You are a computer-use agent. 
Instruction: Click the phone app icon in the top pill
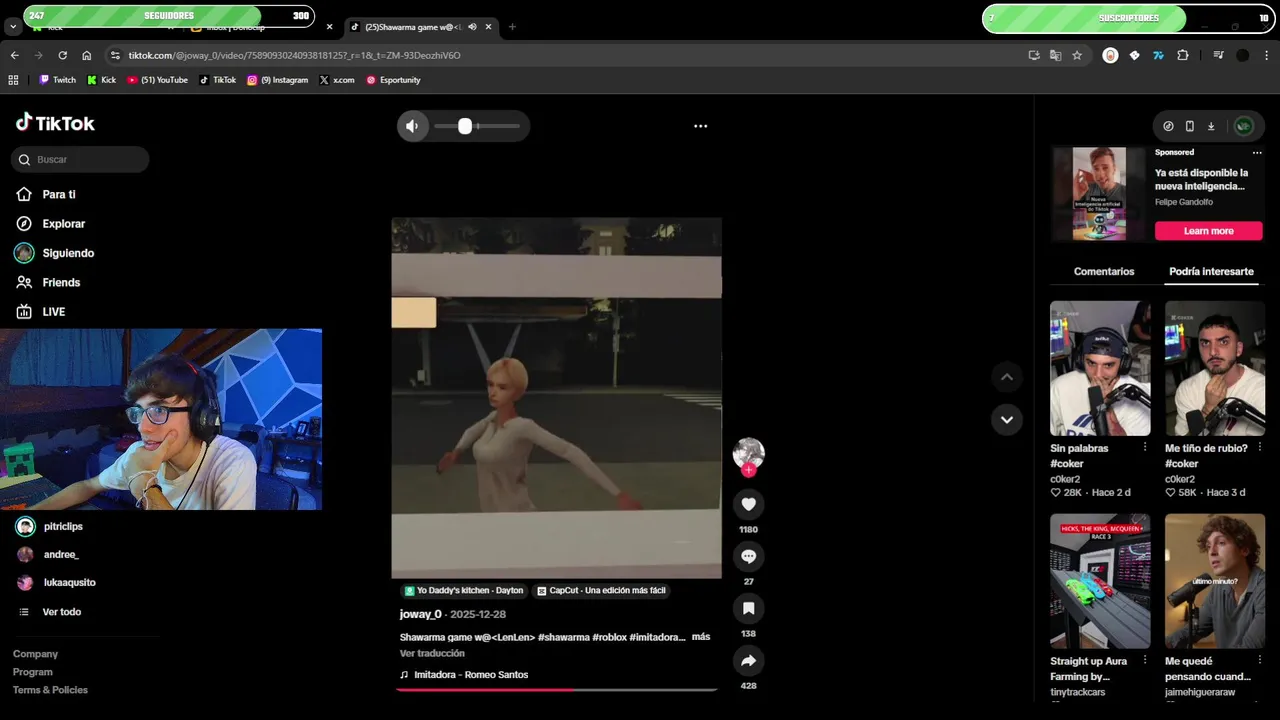(1189, 126)
